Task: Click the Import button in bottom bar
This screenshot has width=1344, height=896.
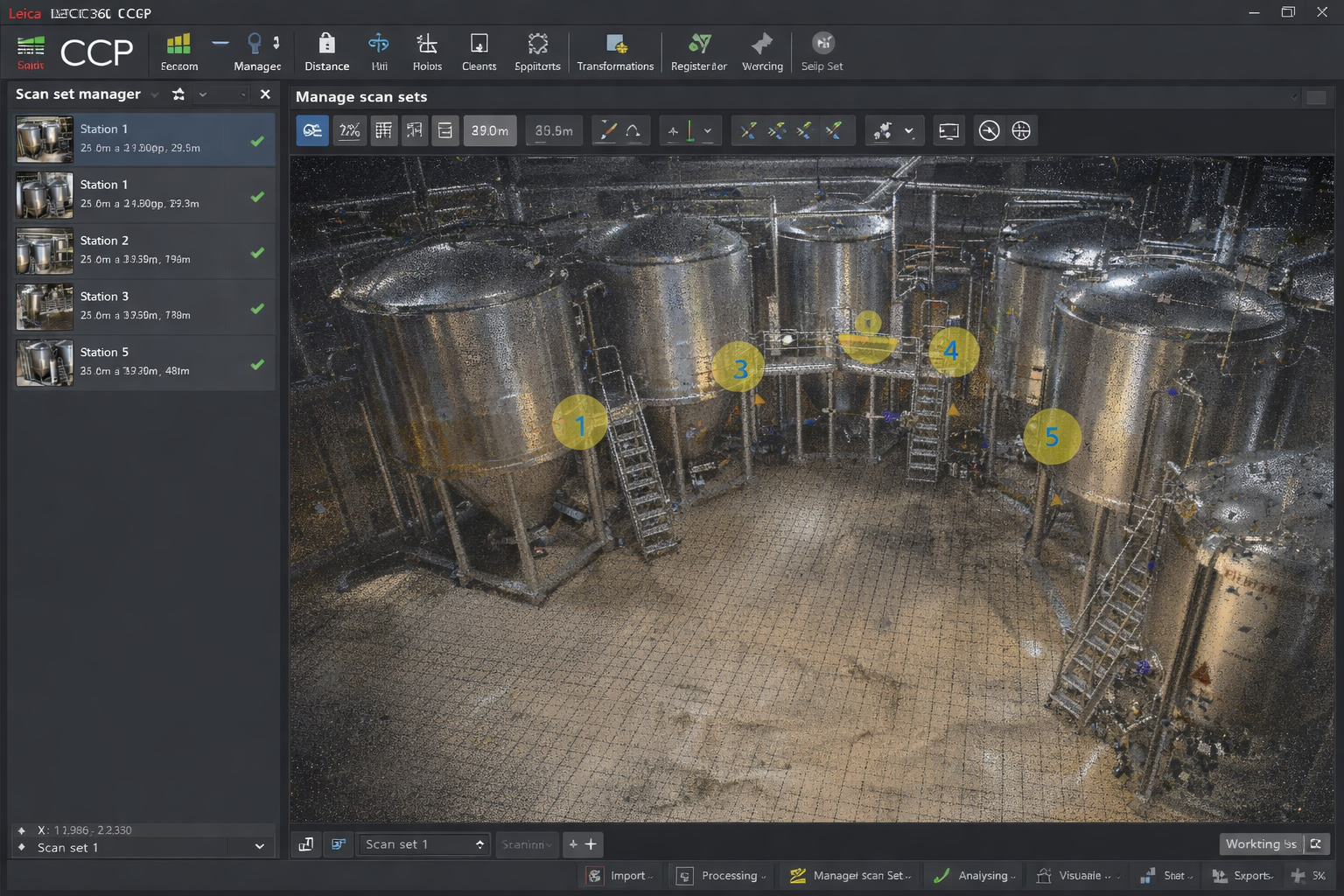Action: click(619, 876)
